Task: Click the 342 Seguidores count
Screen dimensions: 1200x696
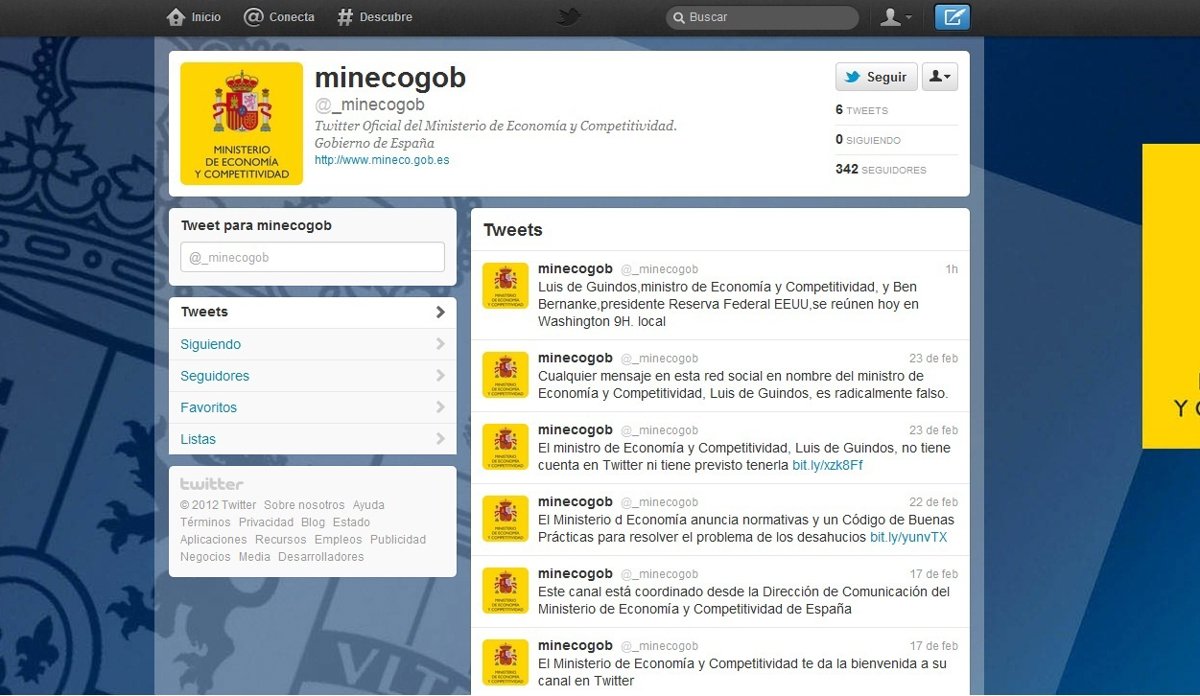Action: click(880, 169)
